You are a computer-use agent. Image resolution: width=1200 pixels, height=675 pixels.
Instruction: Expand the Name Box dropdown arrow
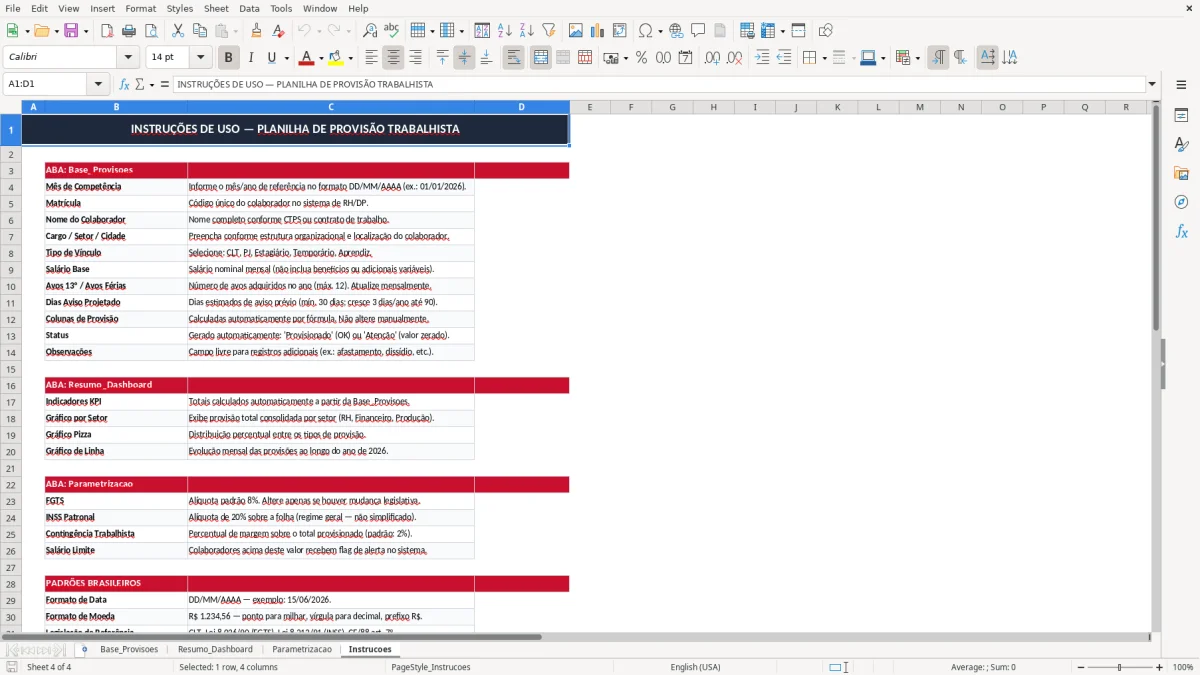click(98, 84)
